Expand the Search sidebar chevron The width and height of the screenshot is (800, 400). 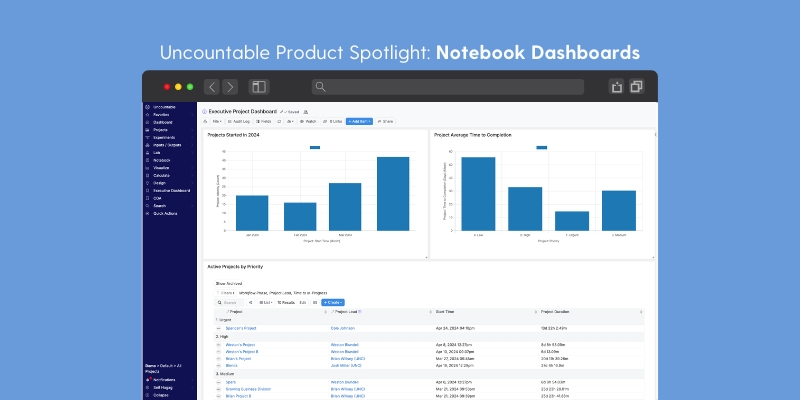[x=192, y=206]
